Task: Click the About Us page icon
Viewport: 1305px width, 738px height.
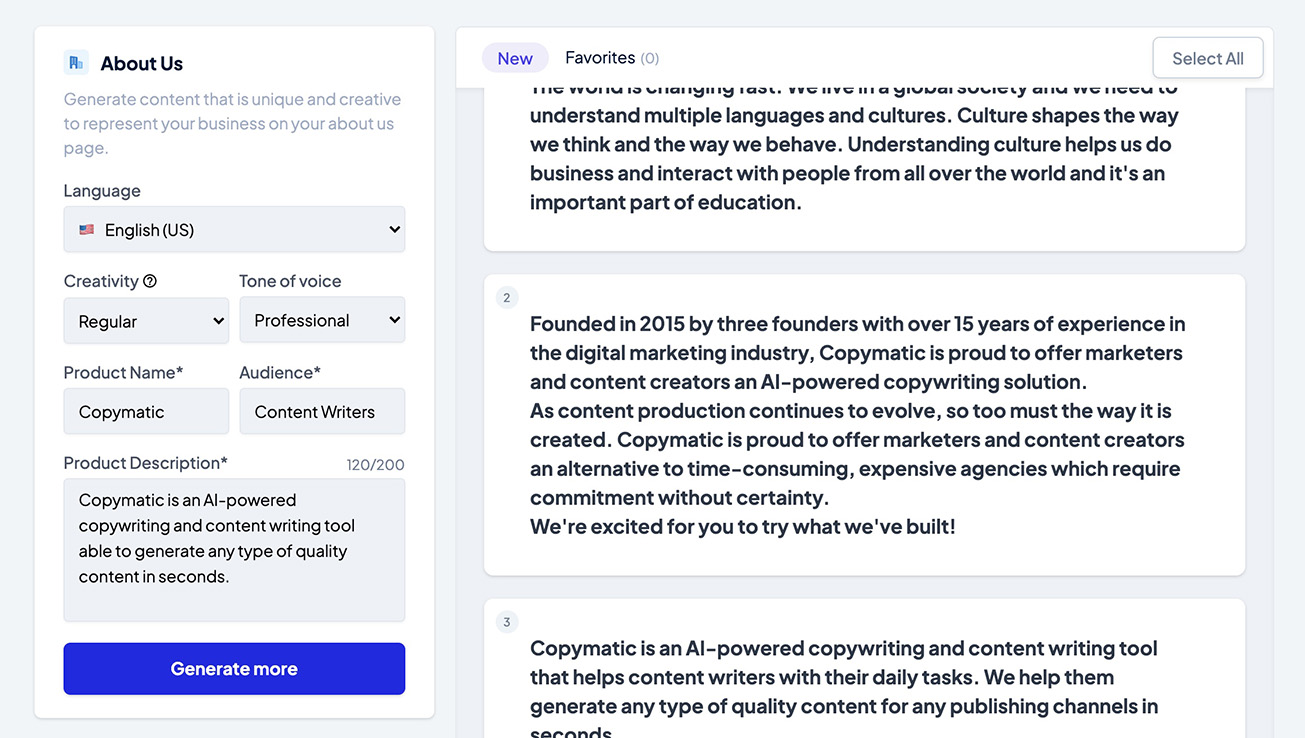Action: click(76, 62)
